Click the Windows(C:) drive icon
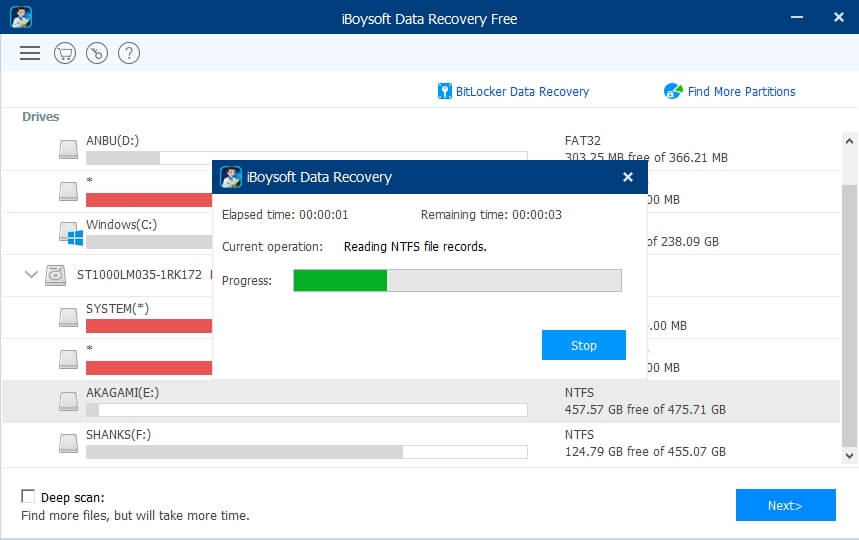Image resolution: width=859 pixels, height=540 pixels. pyautogui.click(x=71, y=233)
